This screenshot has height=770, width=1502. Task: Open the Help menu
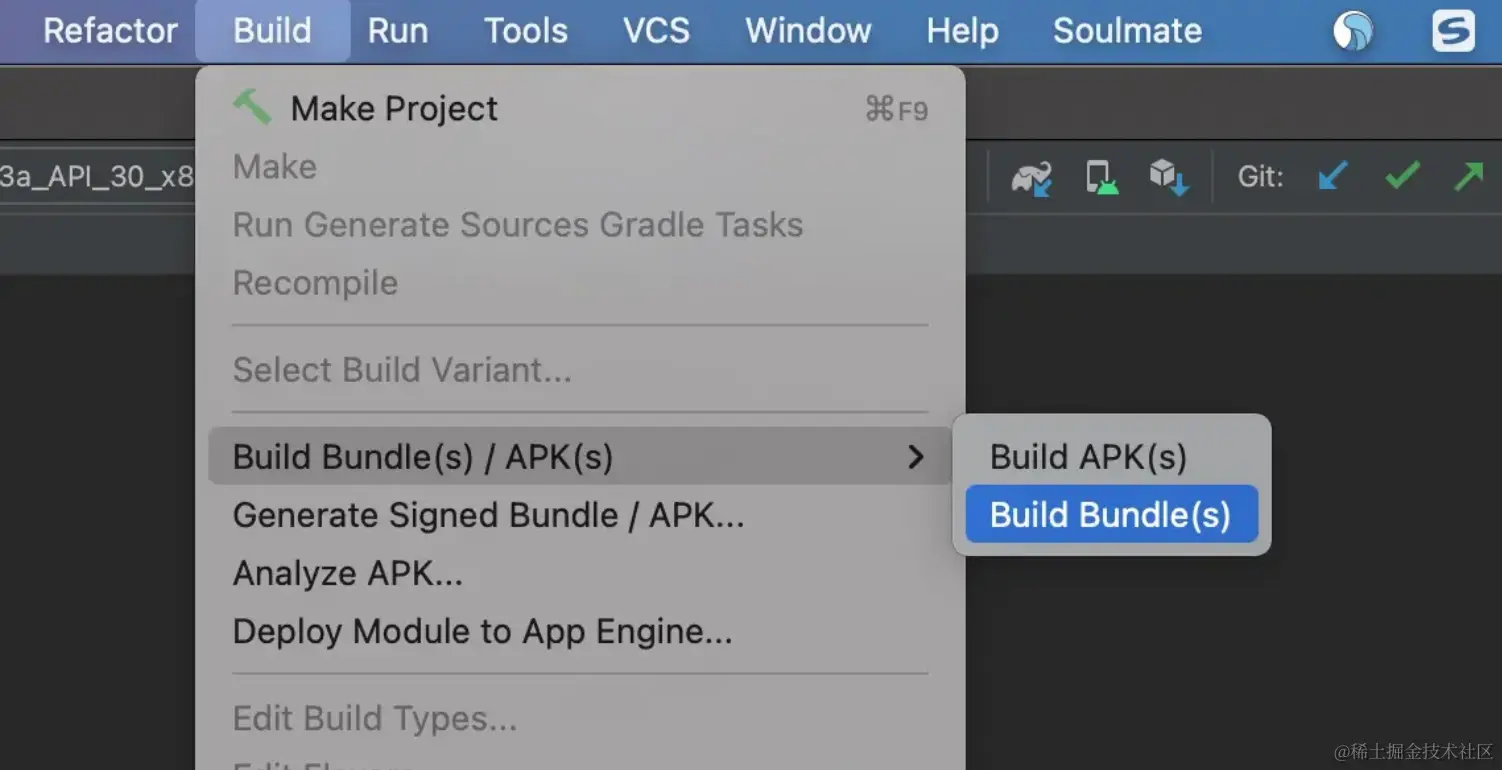point(962,30)
